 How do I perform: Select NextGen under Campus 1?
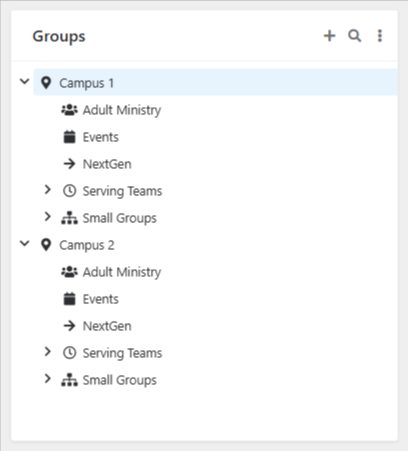pyautogui.click(x=107, y=164)
